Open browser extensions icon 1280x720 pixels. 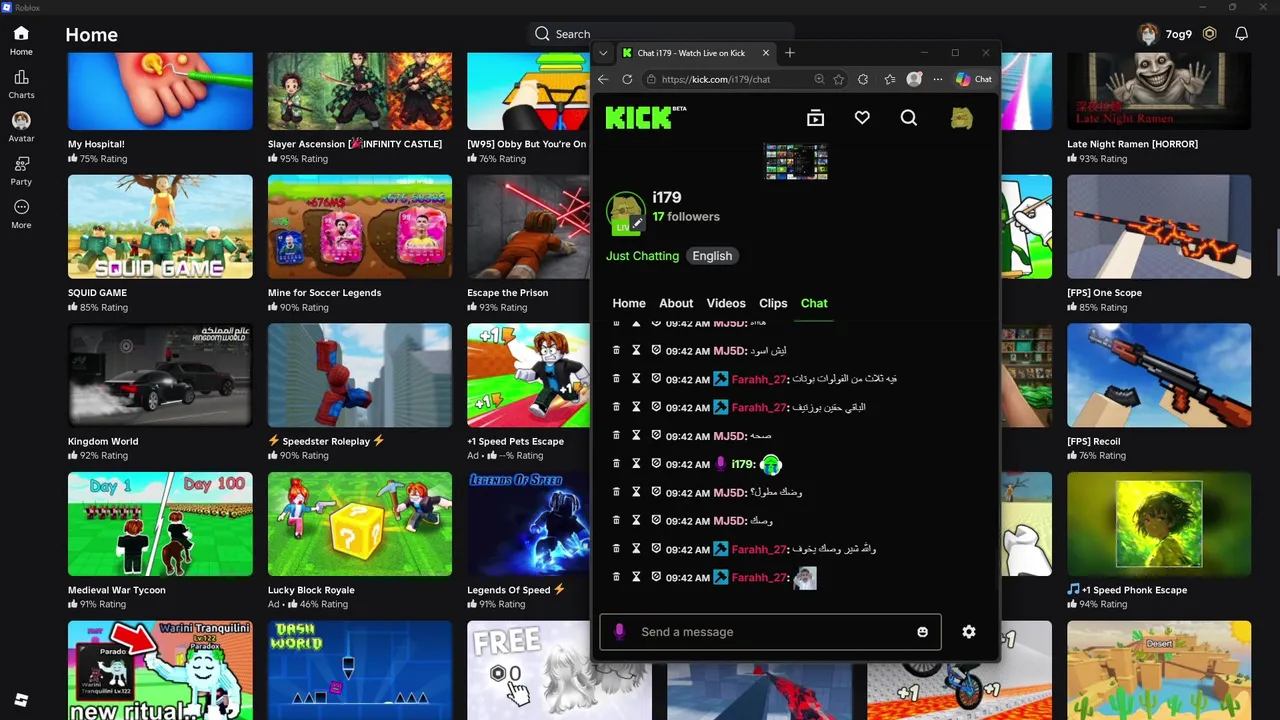863,79
